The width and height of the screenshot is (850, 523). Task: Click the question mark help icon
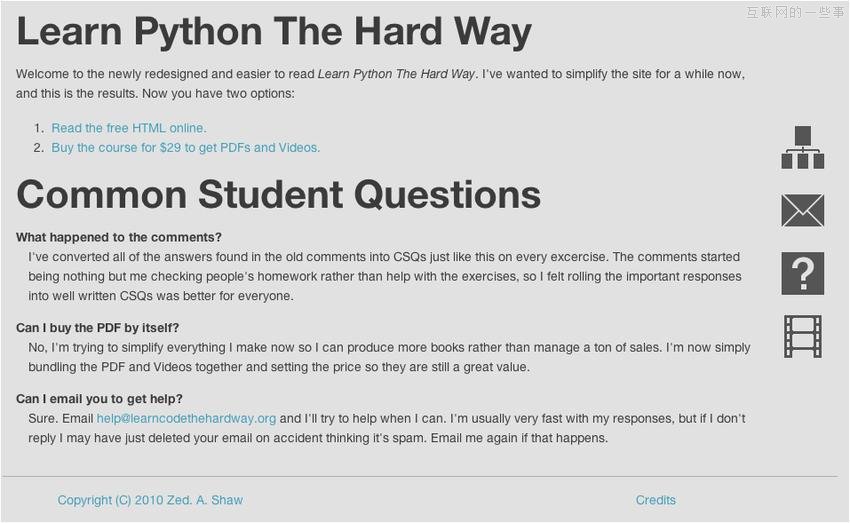coord(802,273)
